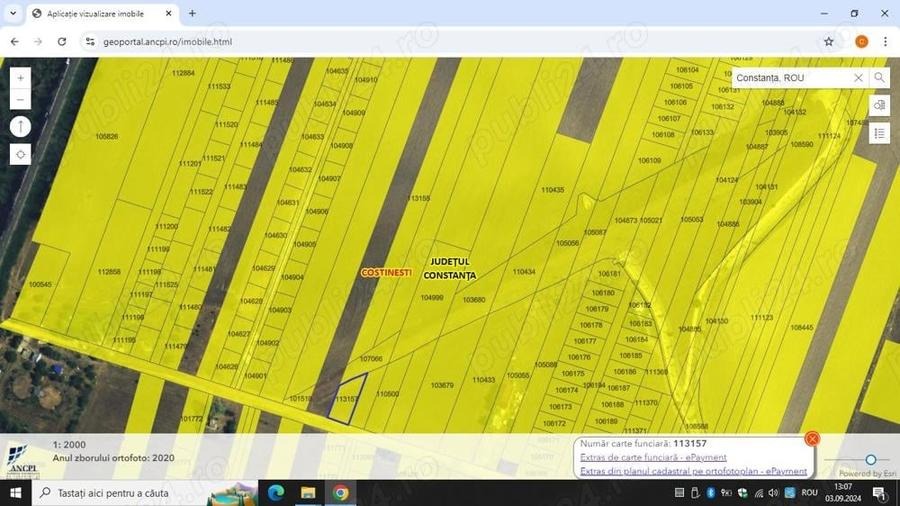
Task: Click parcel 111123 on the map
Action: [762, 318]
